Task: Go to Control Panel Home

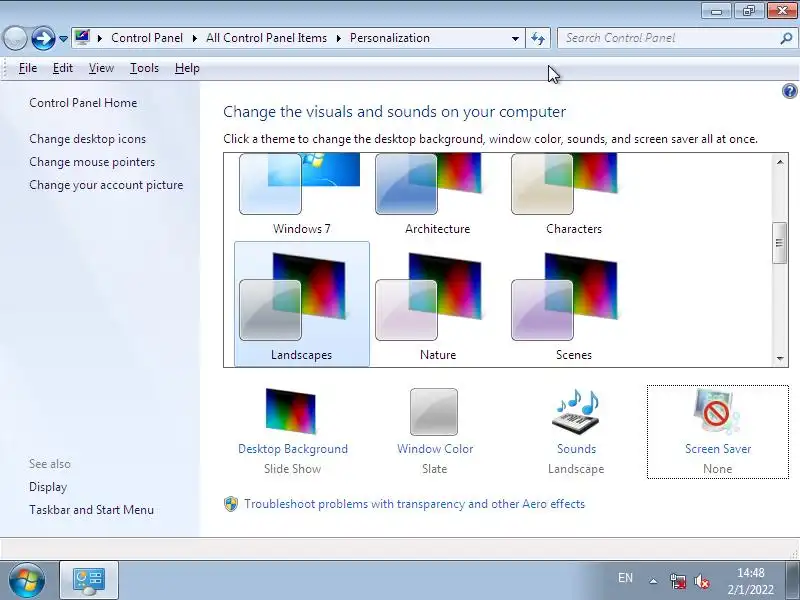Action: pyautogui.click(x=83, y=103)
